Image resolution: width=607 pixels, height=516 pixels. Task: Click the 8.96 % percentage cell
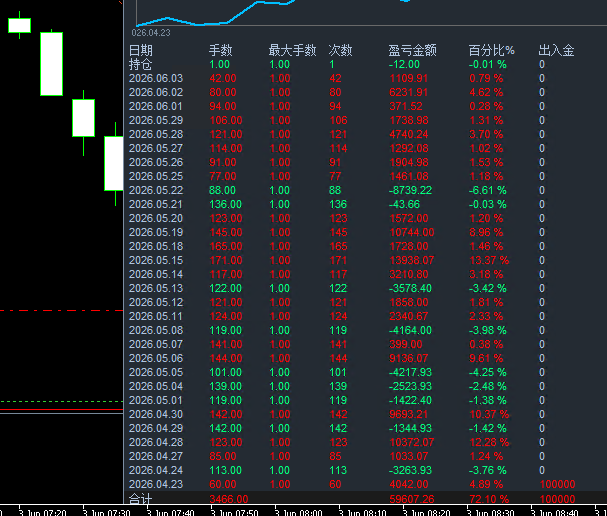pyautogui.click(x=486, y=232)
